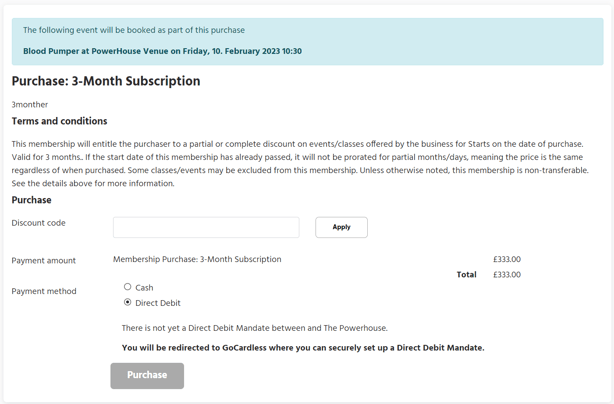
Task: Click the '3monther' subtitle text
Action: [x=29, y=104]
